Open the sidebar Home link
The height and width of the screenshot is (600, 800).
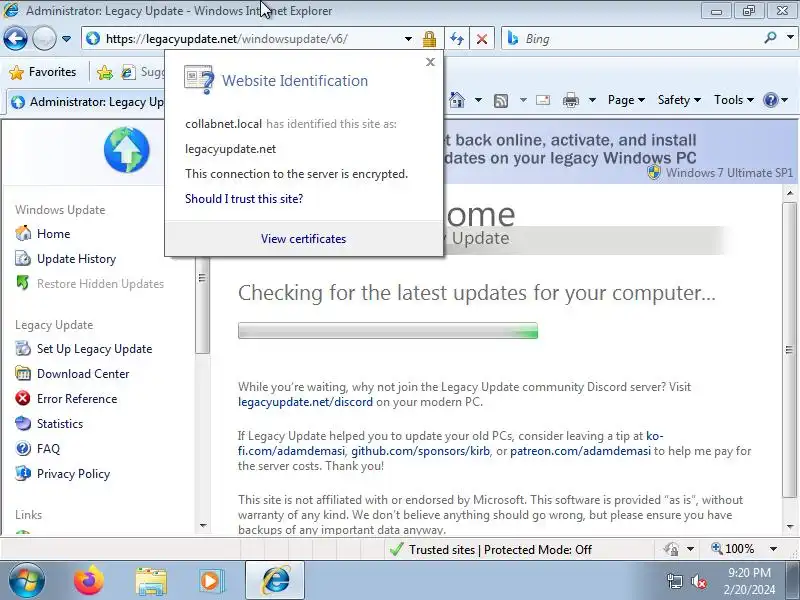53,234
